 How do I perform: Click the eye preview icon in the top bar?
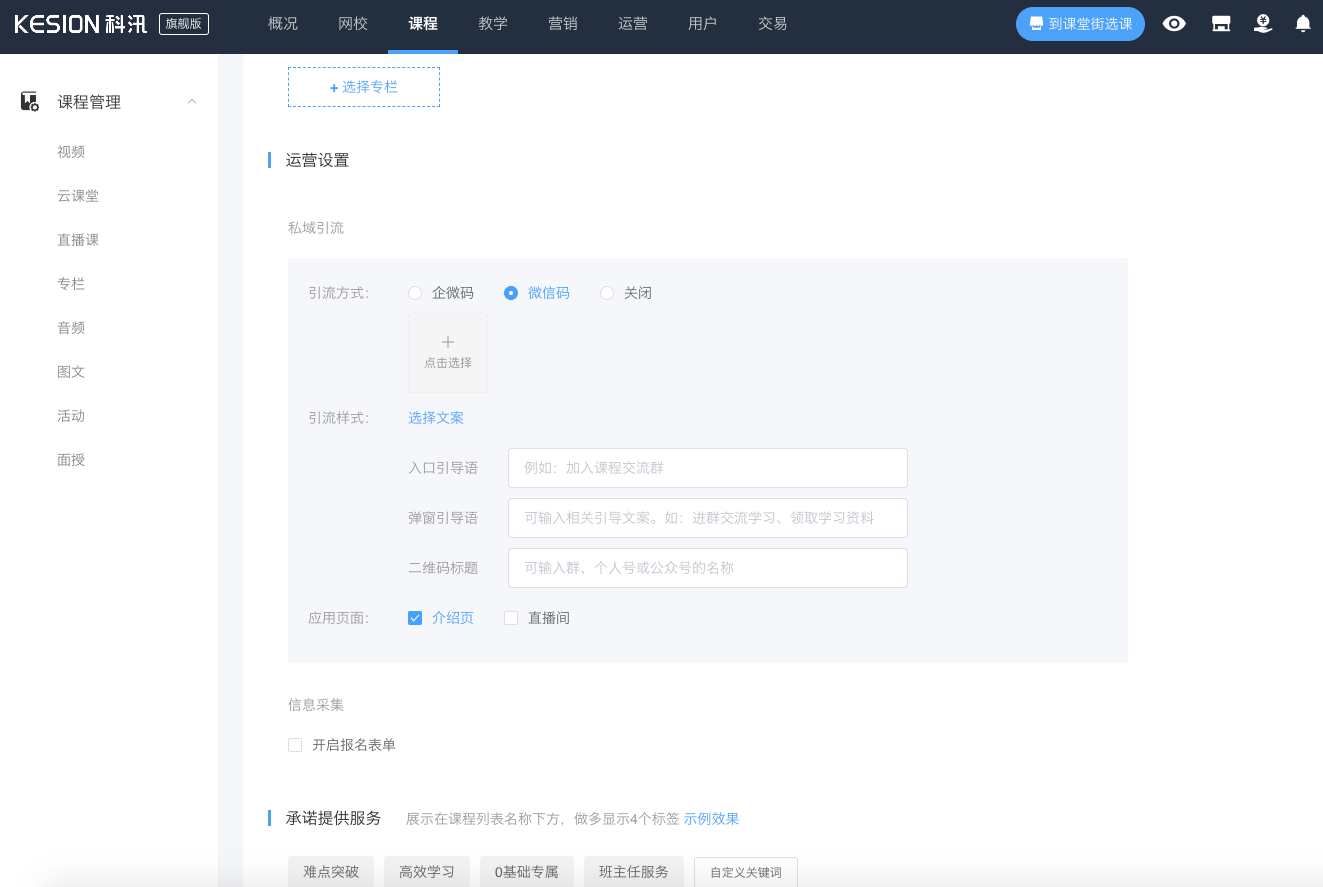pos(1173,23)
